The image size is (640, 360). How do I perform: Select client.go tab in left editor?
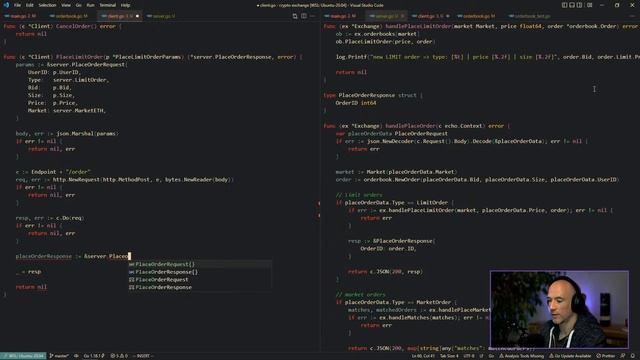click(x=119, y=16)
